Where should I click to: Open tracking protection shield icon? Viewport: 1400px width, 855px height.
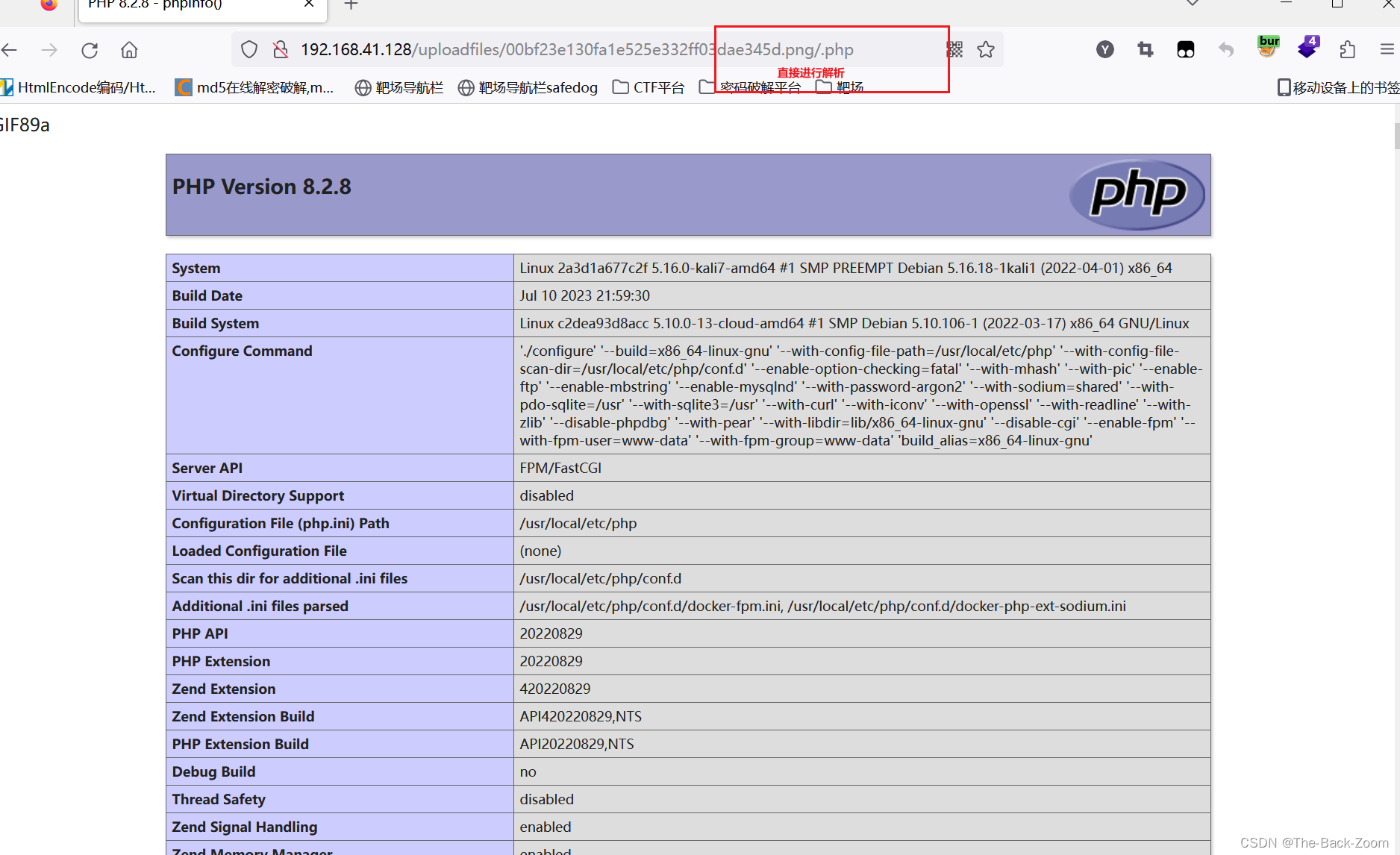(x=249, y=50)
